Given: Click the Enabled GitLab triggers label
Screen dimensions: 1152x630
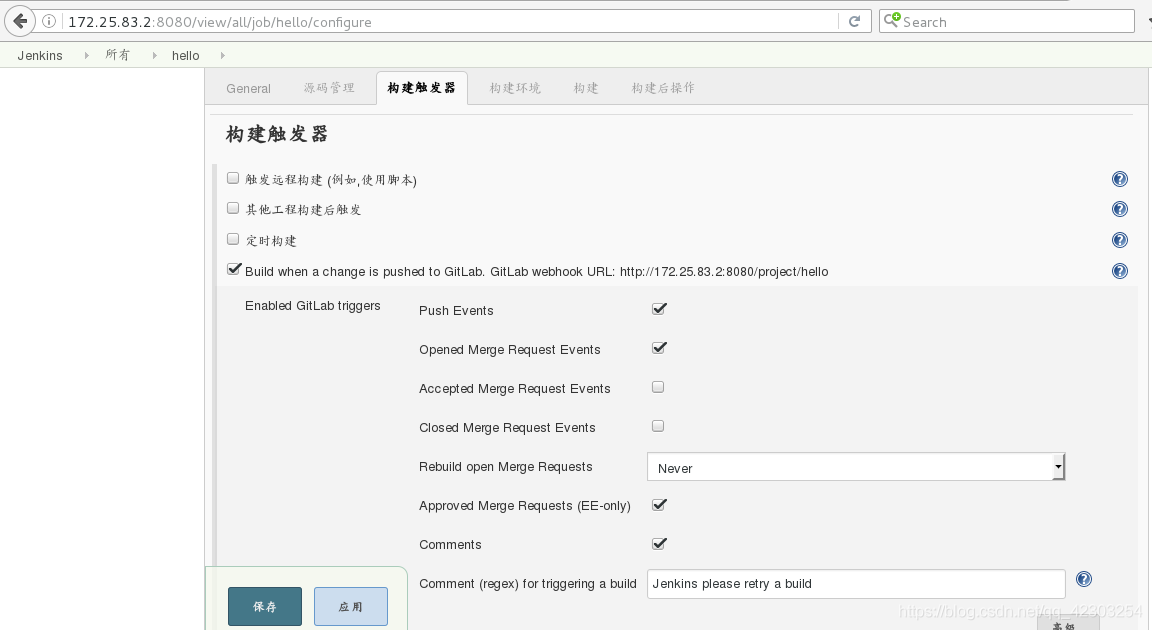Looking at the screenshot, I should (x=313, y=305).
